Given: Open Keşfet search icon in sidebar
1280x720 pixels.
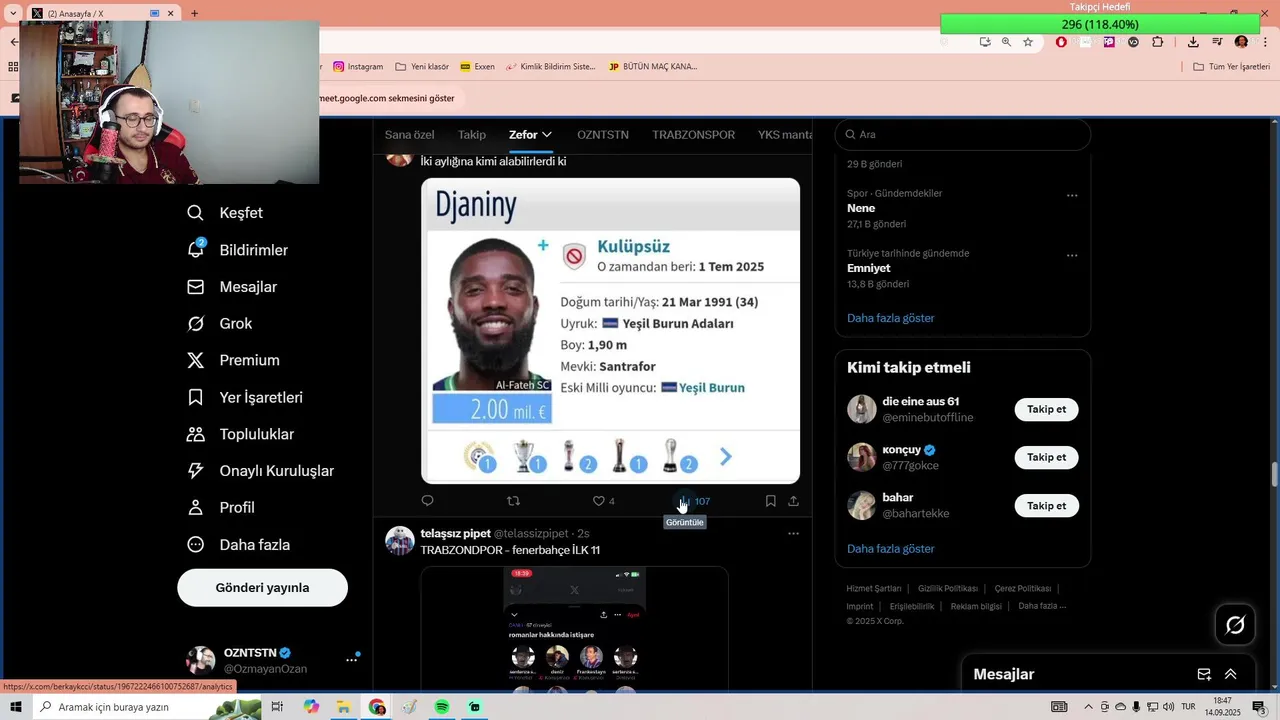Looking at the screenshot, I should tap(196, 213).
